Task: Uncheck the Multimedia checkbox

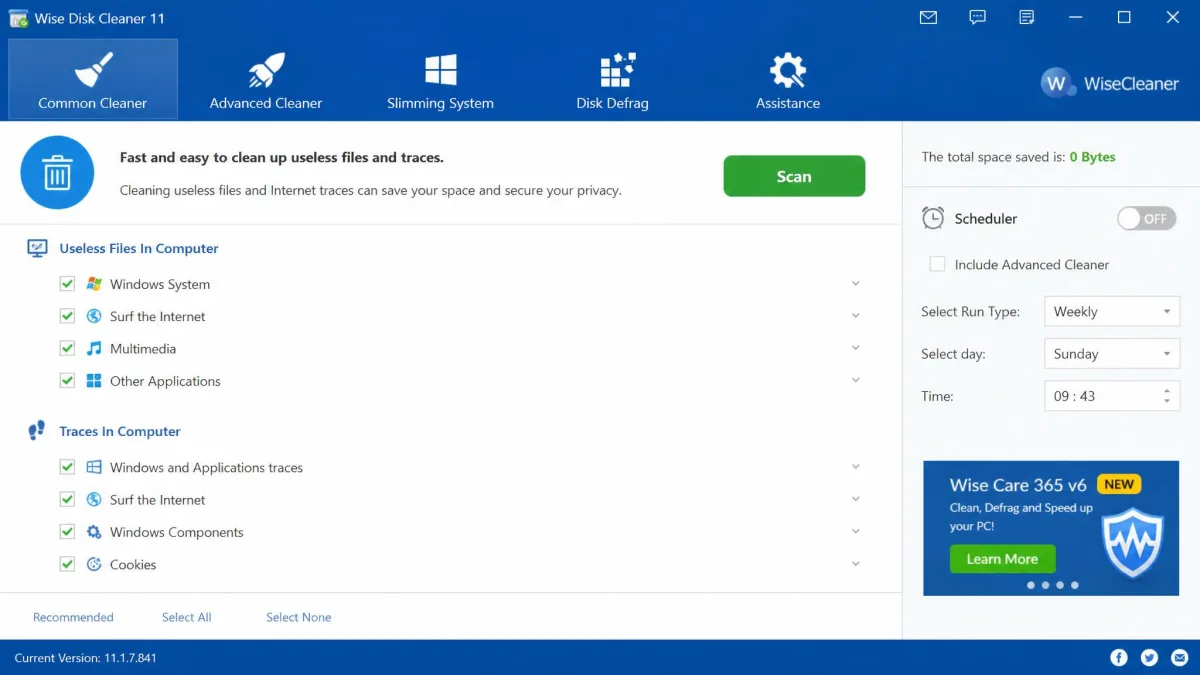Action: tap(67, 348)
